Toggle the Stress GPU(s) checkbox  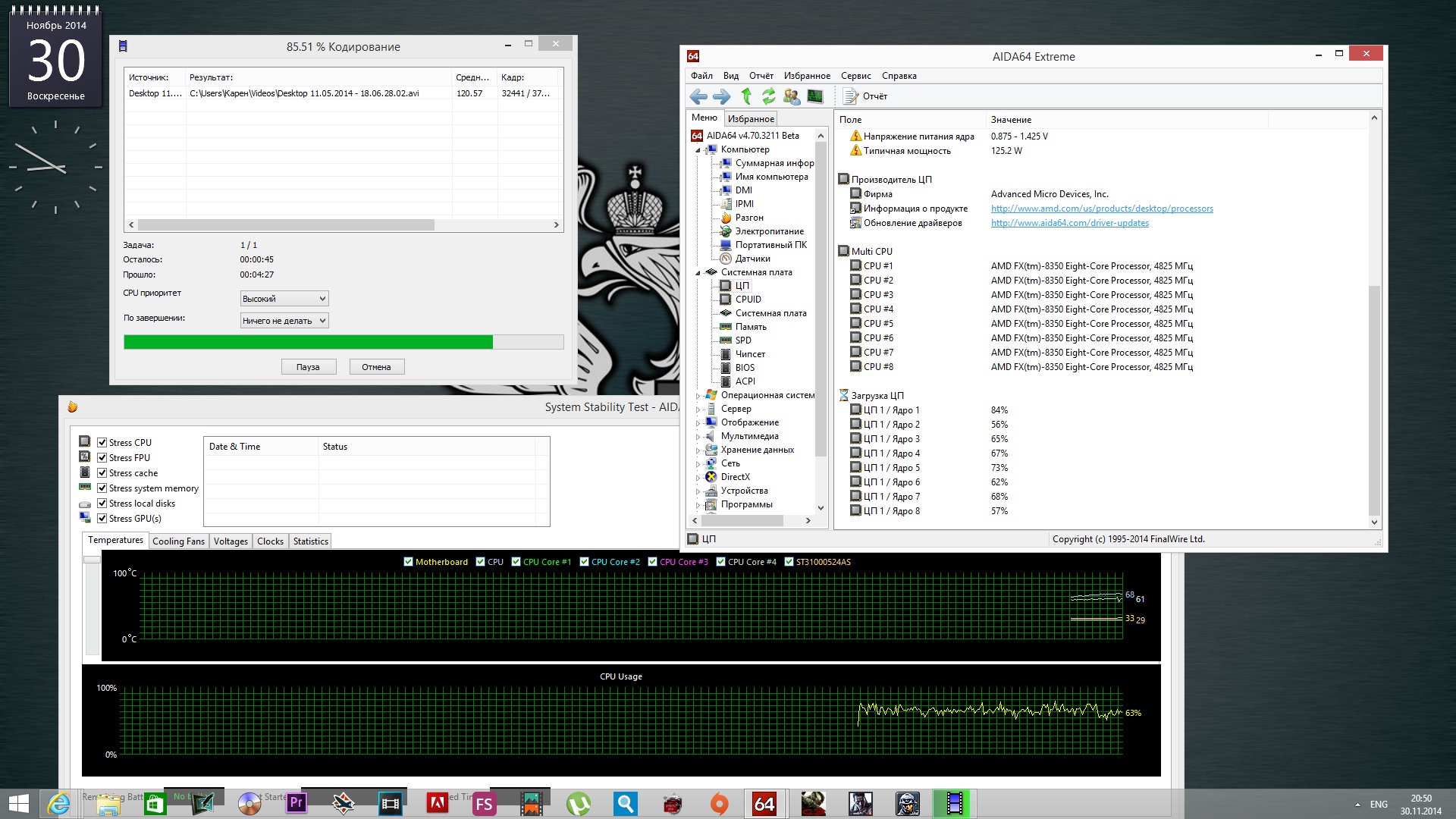tap(102, 519)
